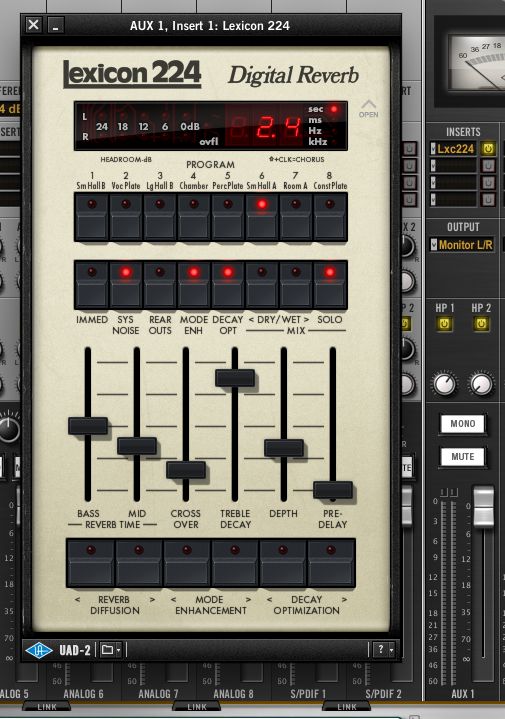Increase Decay Optimization with right button
The width and height of the screenshot is (505, 719).
(x=331, y=563)
